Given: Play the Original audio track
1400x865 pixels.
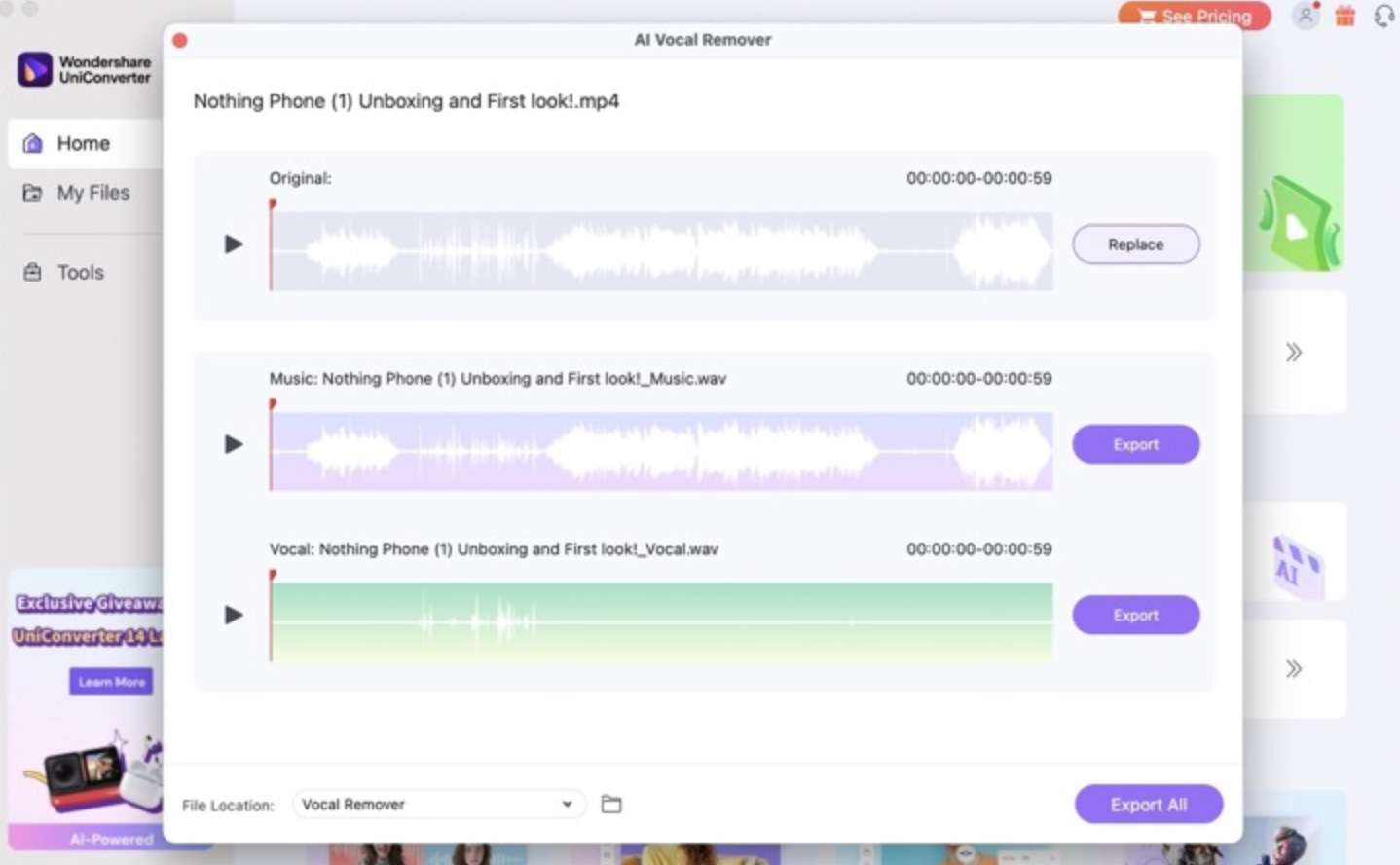Looking at the screenshot, I should pos(234,244).
